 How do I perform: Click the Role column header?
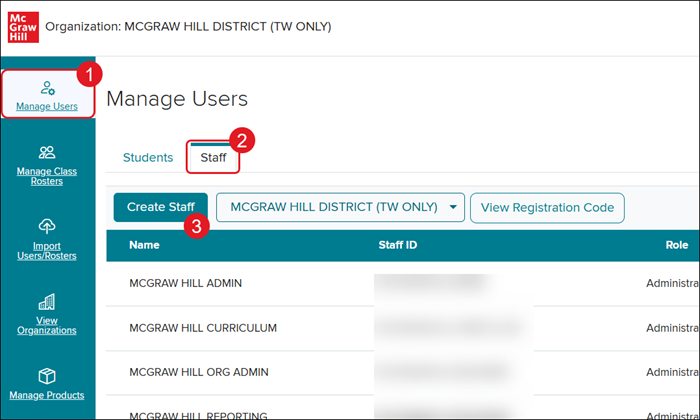point(676,244)
